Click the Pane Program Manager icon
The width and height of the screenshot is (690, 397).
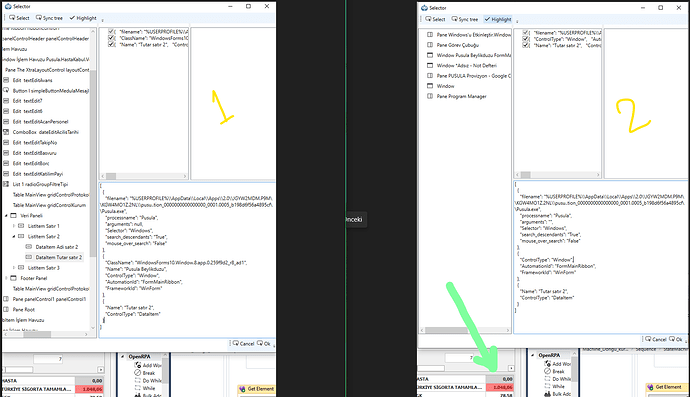tap(430, 96)
